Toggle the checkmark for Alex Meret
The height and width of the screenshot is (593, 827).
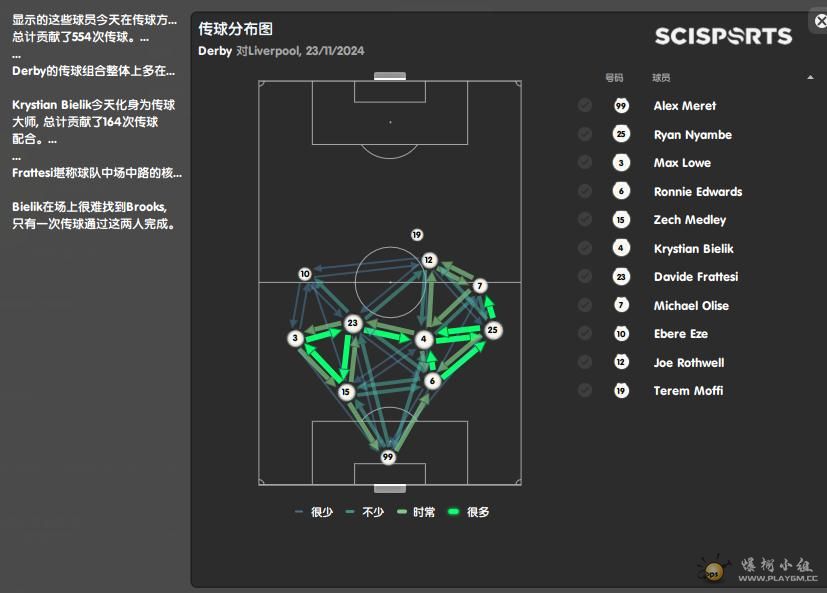584,106
